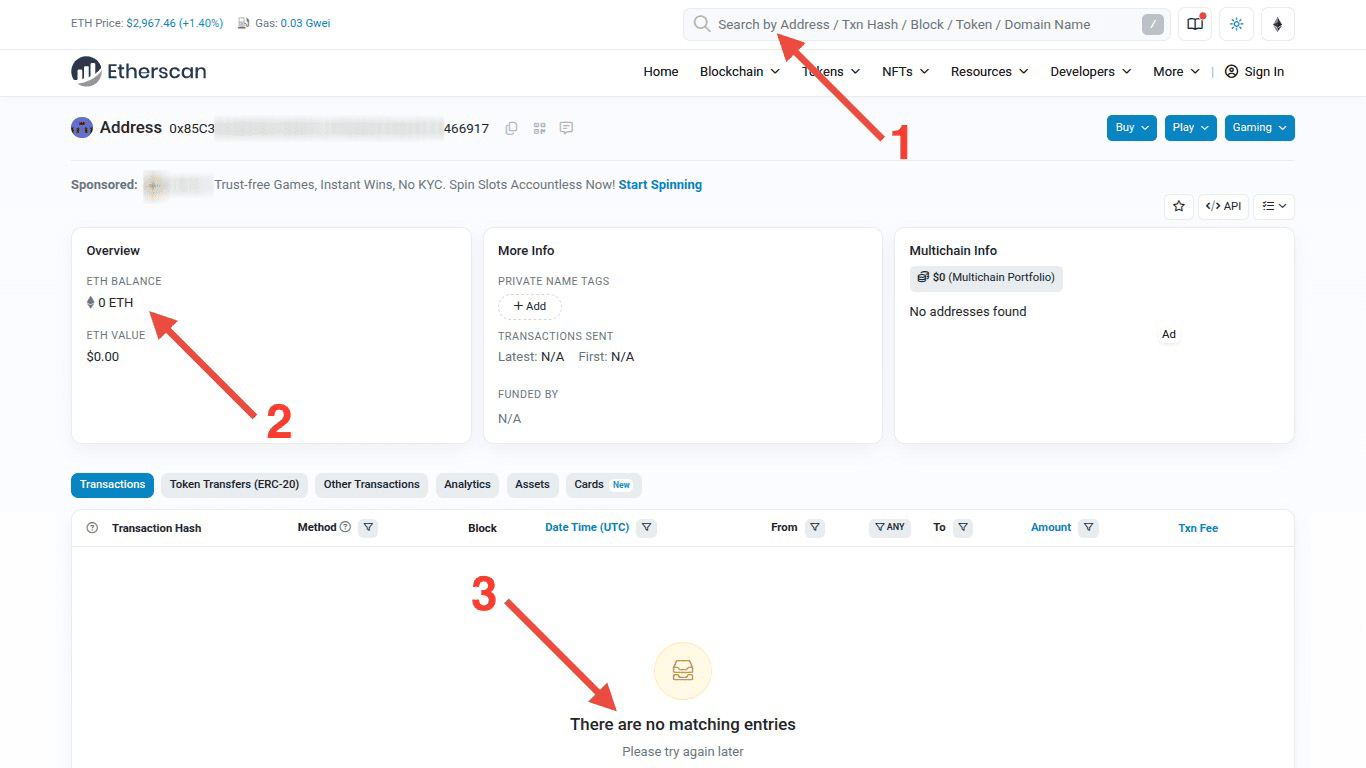
Task: Click the address blockie avatar
Action: pyautogui.click(x=82, y=127)
